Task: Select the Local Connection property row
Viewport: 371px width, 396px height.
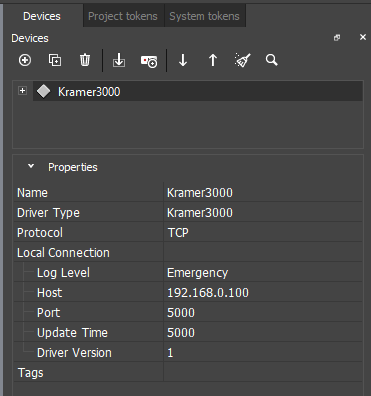Action: [x=188, y=253]
